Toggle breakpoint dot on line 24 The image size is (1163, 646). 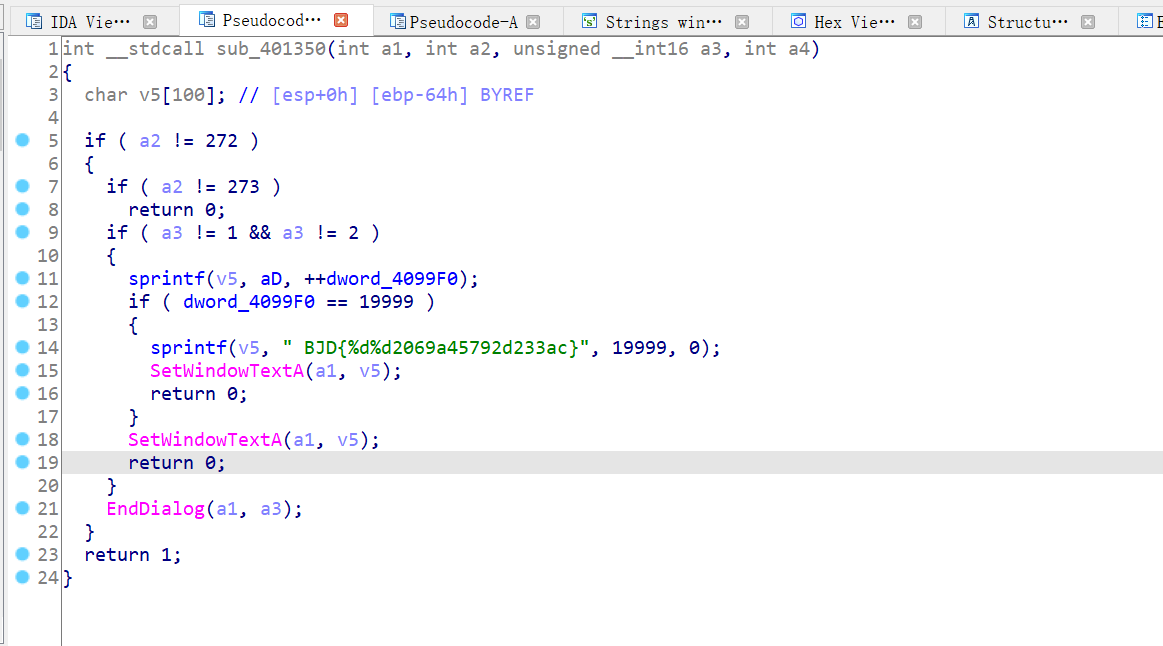pyautogui.click(x=23, y=577)
